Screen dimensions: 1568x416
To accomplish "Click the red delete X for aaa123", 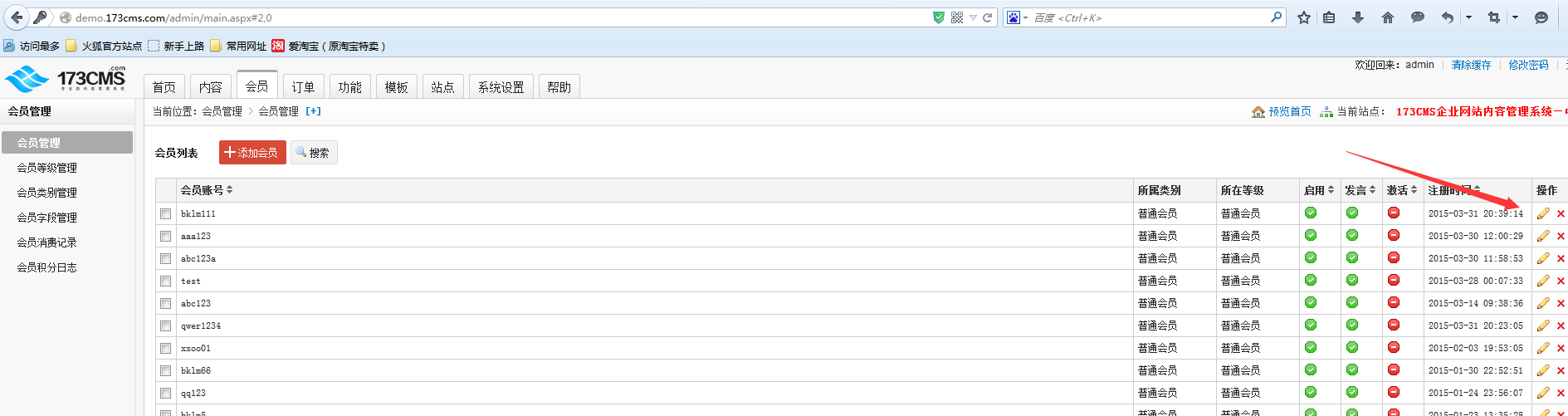I will 1561,237.
